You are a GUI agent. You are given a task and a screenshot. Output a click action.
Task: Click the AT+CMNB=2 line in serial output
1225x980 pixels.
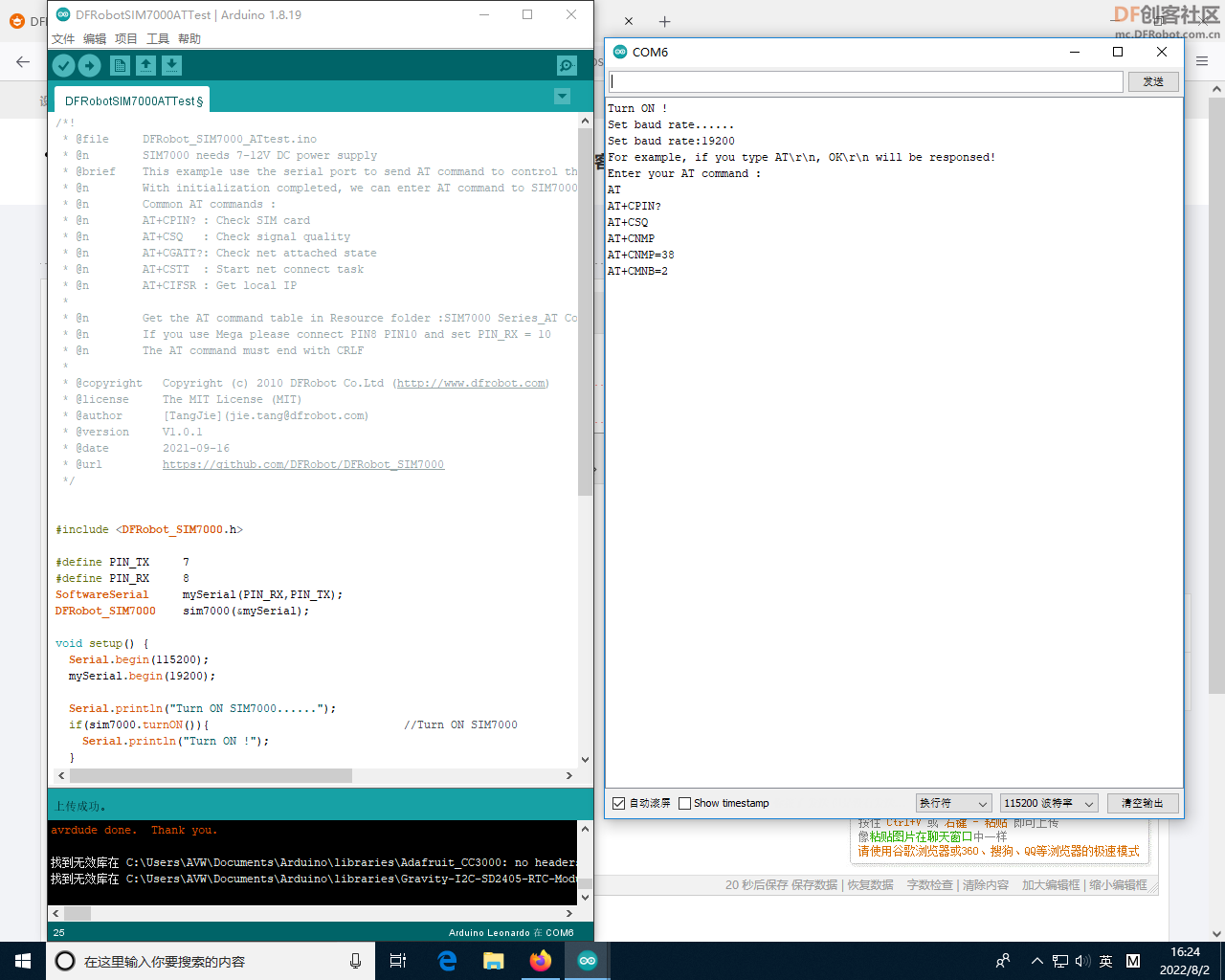pos(637,271)
